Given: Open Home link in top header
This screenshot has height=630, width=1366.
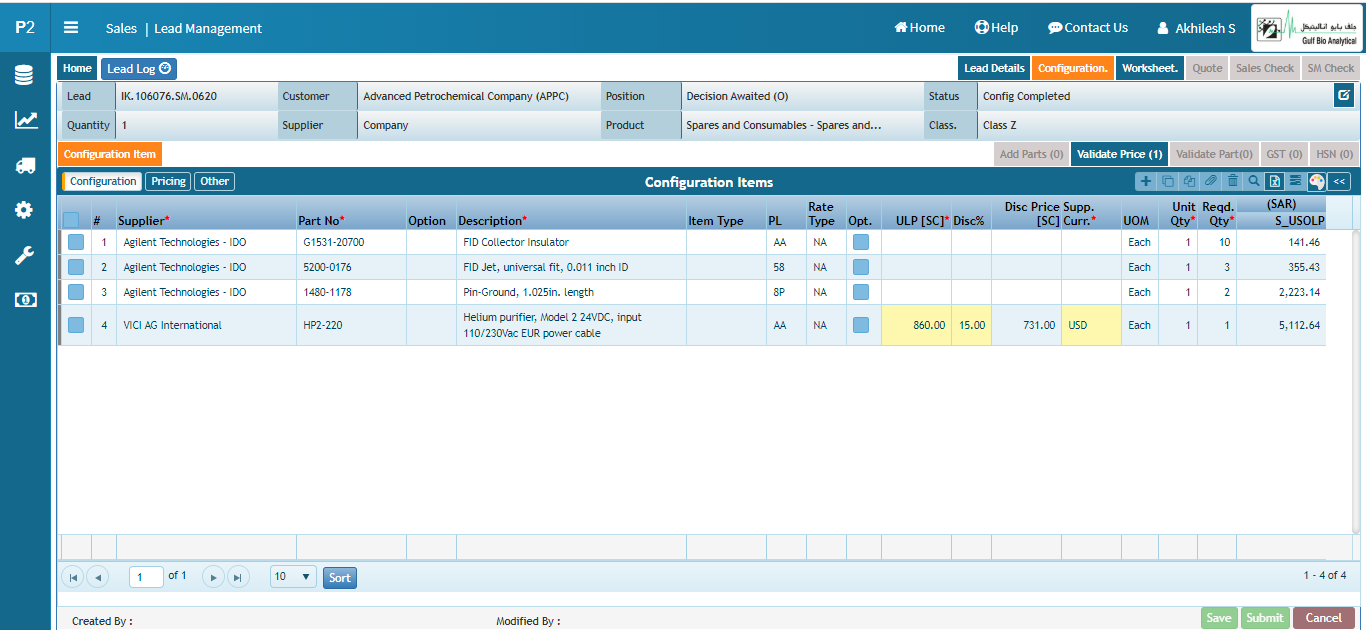Looking at the screenshot, I should click(x=920, y=28).
